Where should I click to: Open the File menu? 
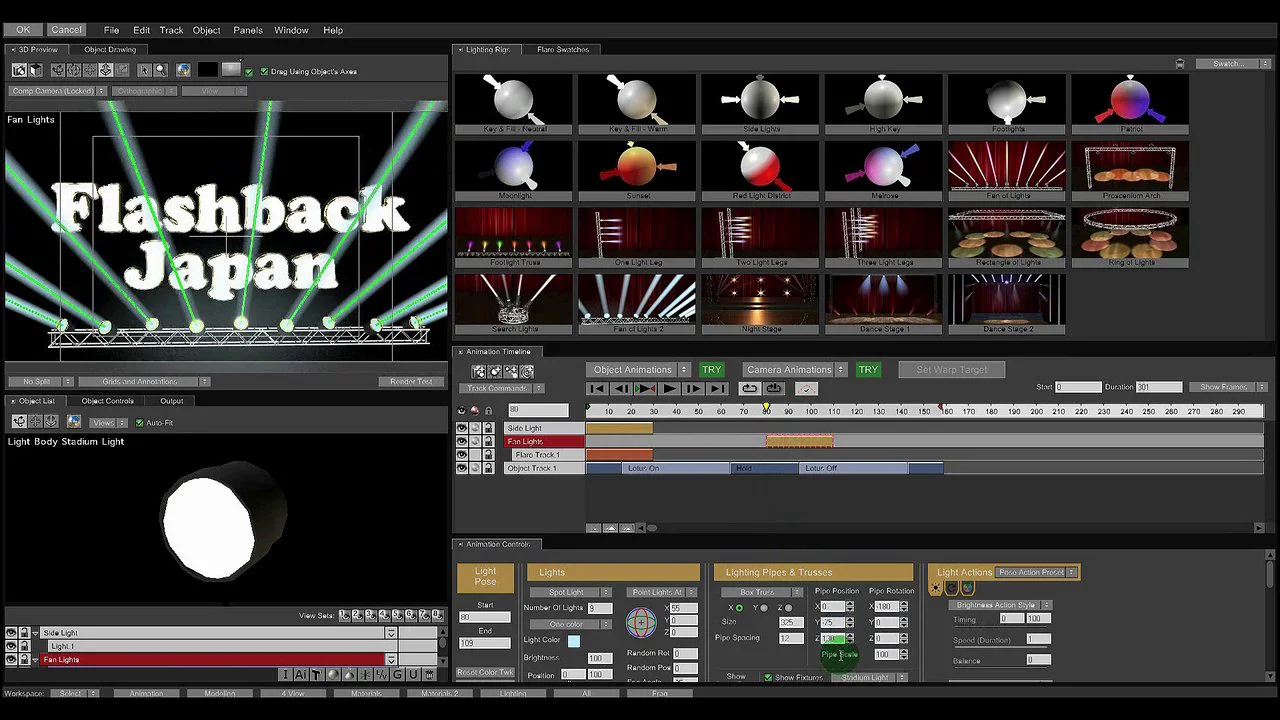click(111, 30)
